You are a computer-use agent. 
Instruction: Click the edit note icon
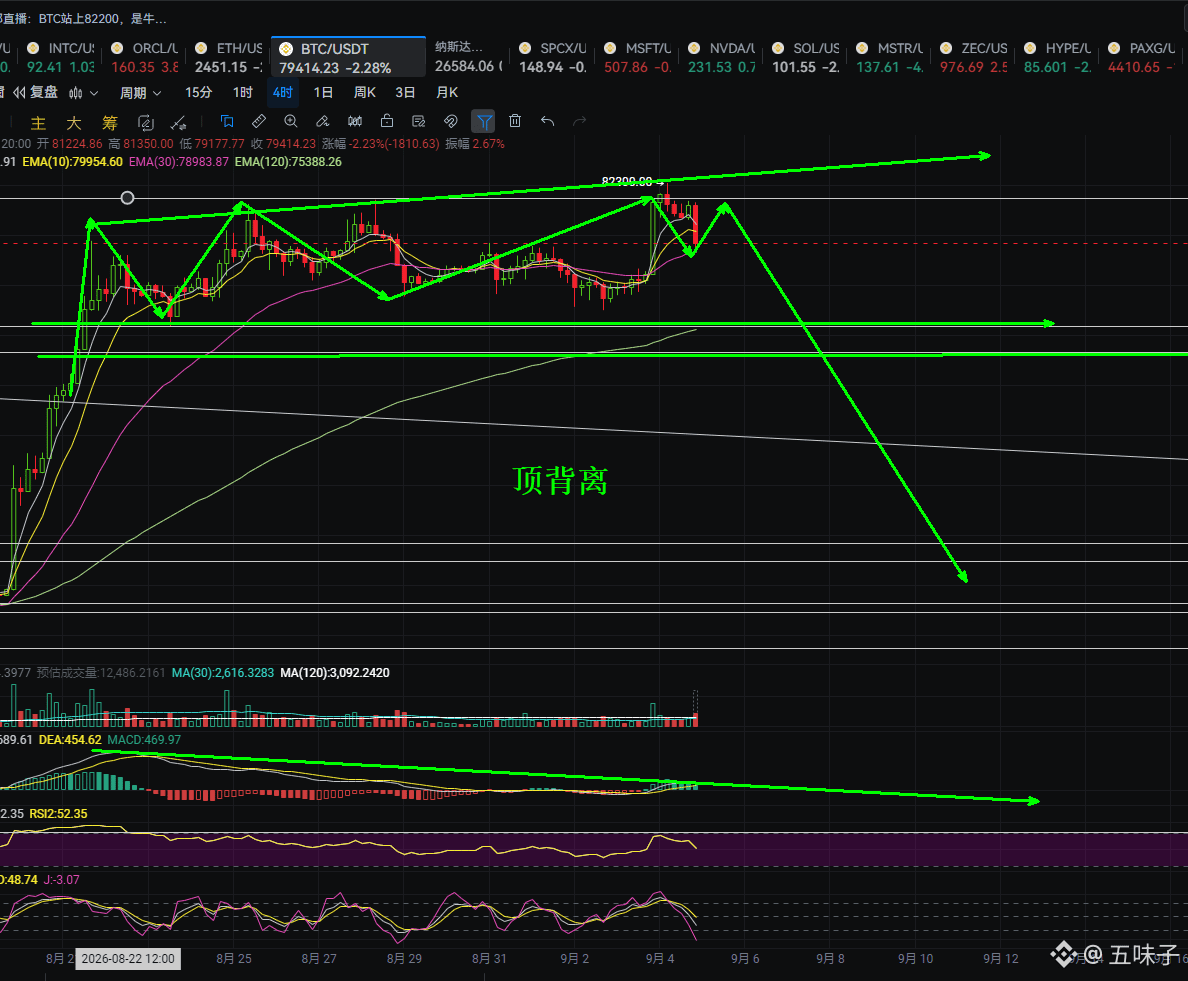click(418, 121)
